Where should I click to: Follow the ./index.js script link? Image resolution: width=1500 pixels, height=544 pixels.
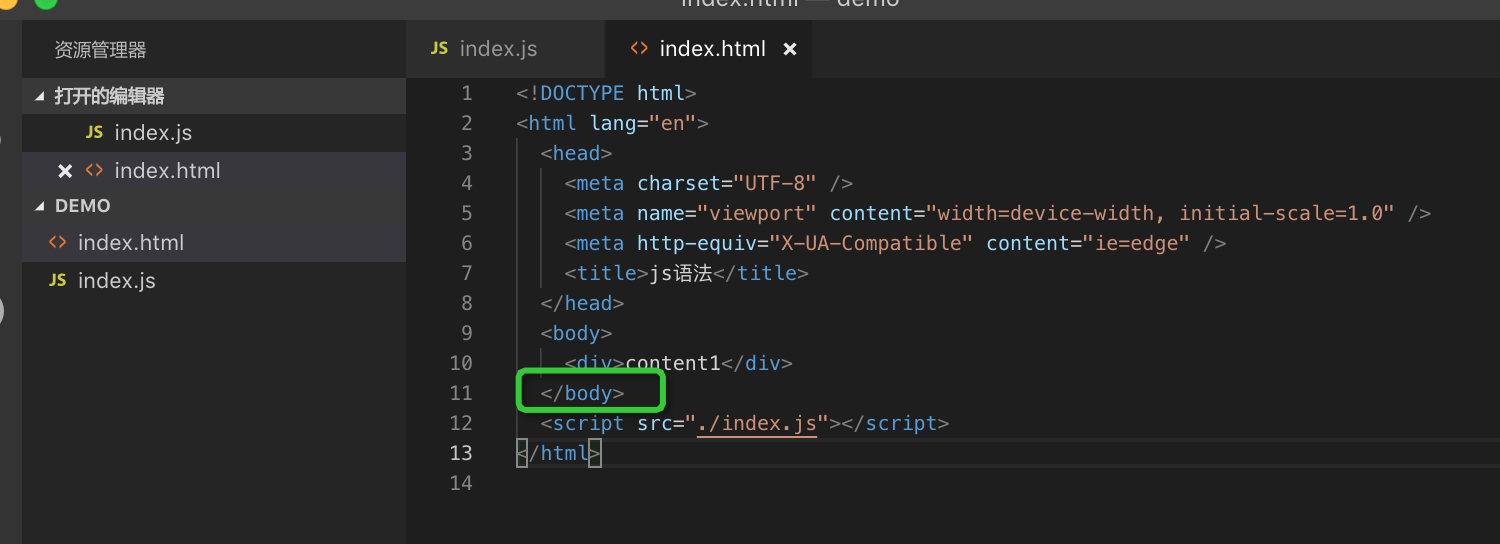click(757, 423)
